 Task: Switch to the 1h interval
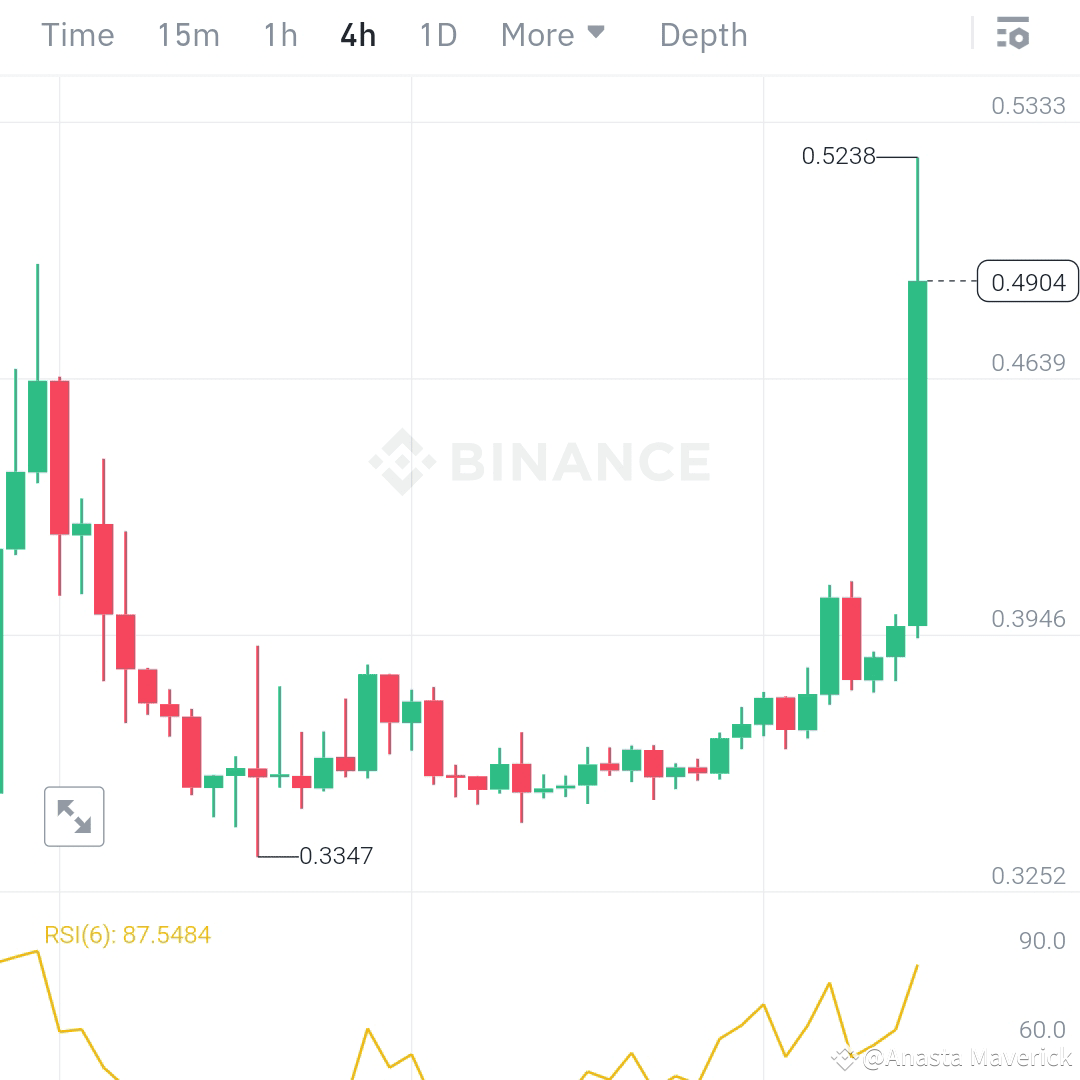[x=279, y=35]
